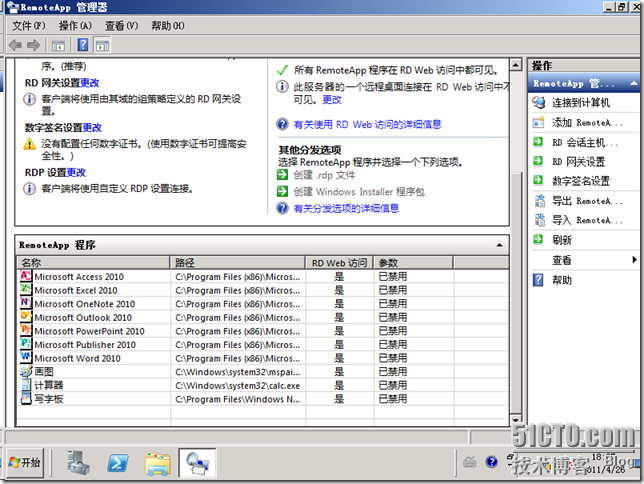Open Windows Explorer from the taskbar
The height and width of the screenshot is (484, 644).
pos(158,464)
